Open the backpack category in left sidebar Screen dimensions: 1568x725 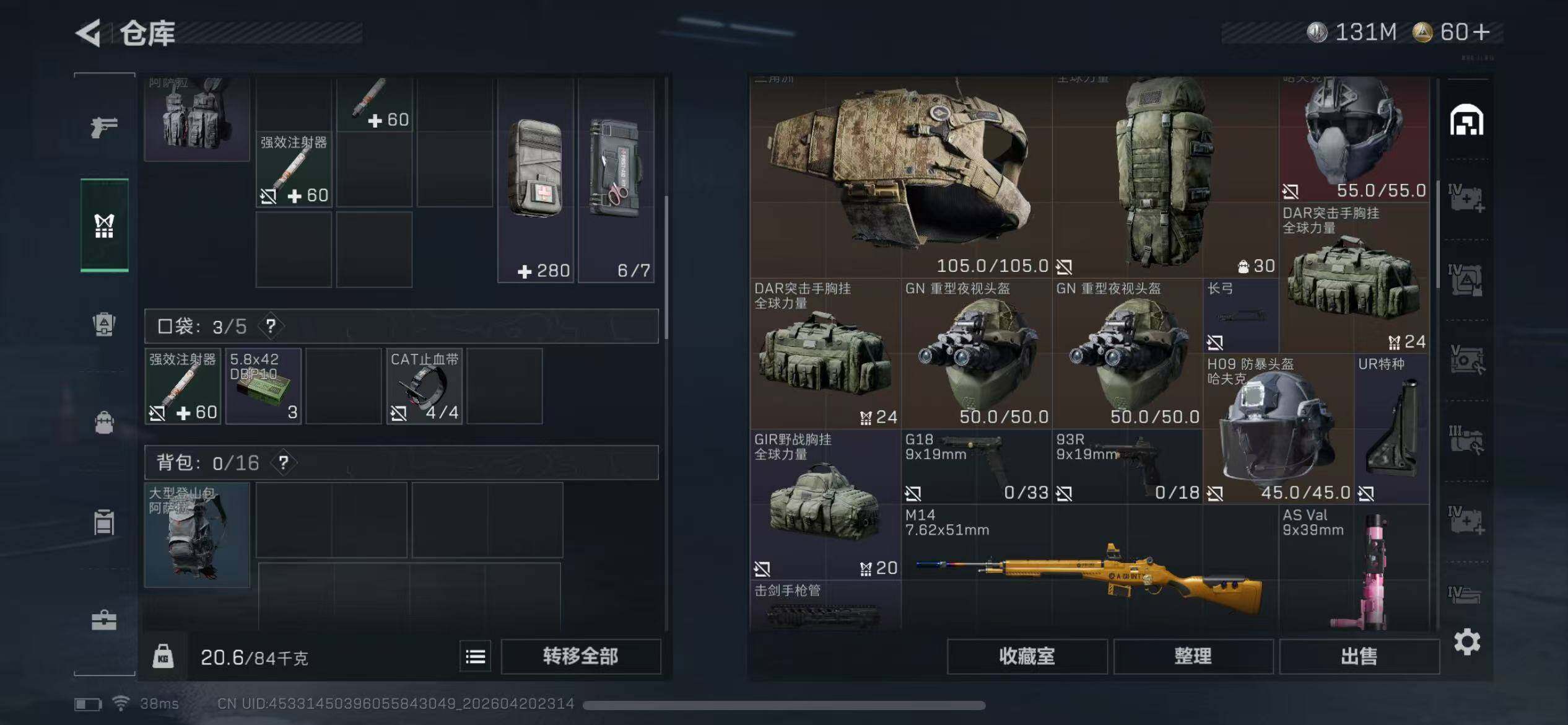[x=104, y=423]
